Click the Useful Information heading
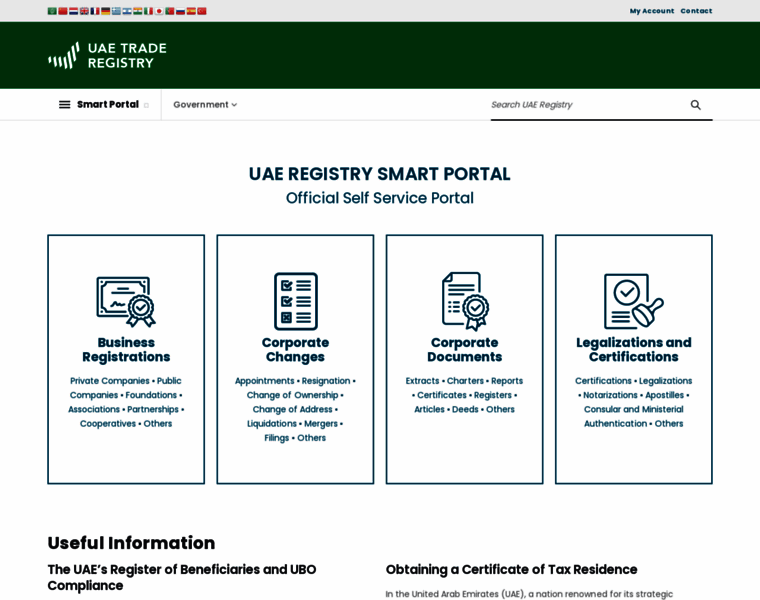The width and height of the screenshot is (760, 600). pyautogui.click(x=131, y=543)
